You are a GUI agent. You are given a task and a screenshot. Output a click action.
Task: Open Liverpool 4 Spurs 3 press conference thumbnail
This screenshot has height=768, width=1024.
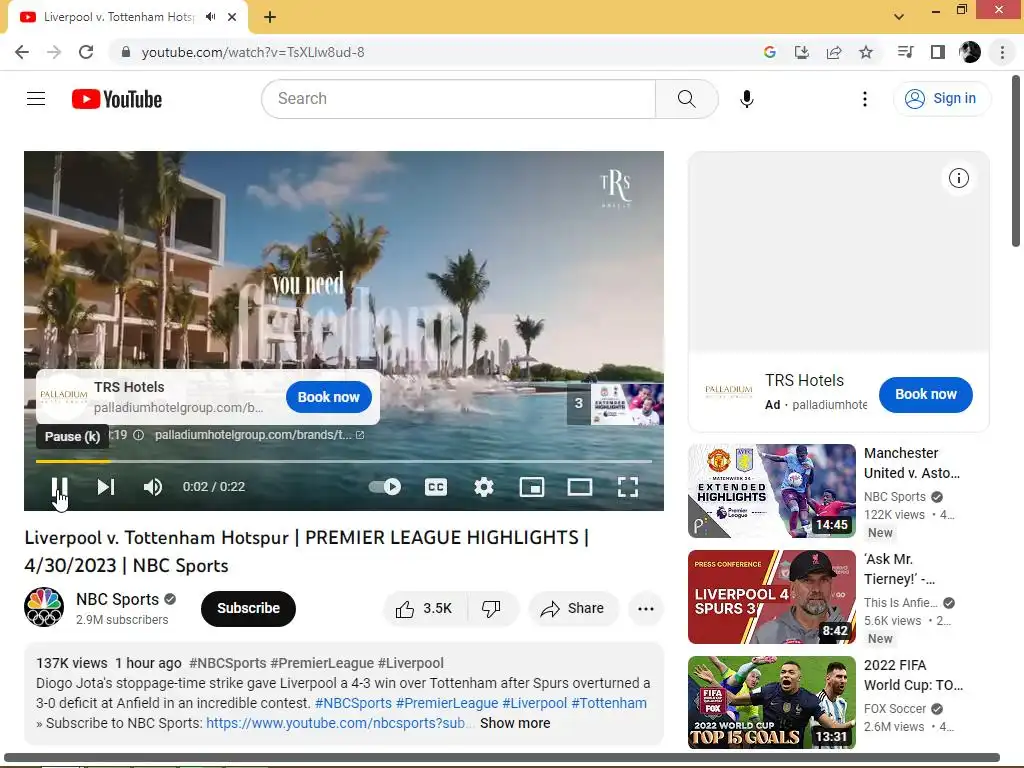point(772,597)
